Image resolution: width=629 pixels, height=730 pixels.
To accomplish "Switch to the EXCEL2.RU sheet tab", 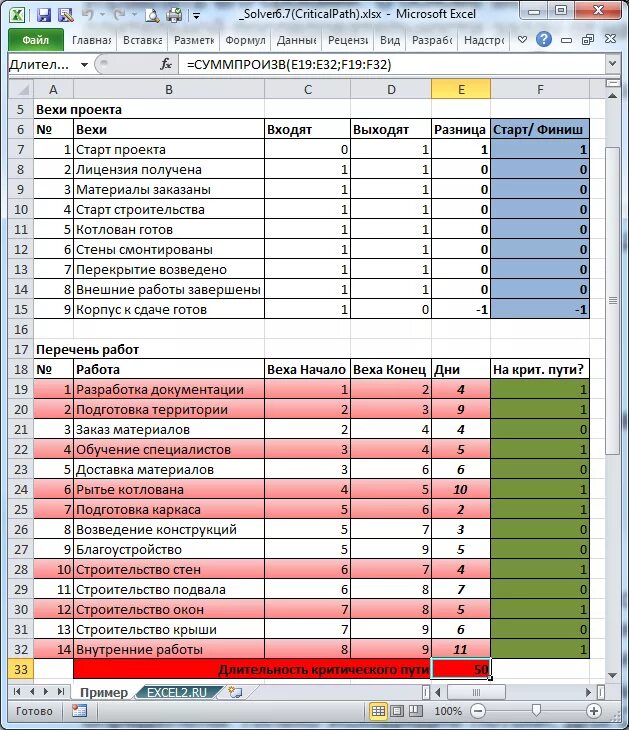I will tap(177, 693).
